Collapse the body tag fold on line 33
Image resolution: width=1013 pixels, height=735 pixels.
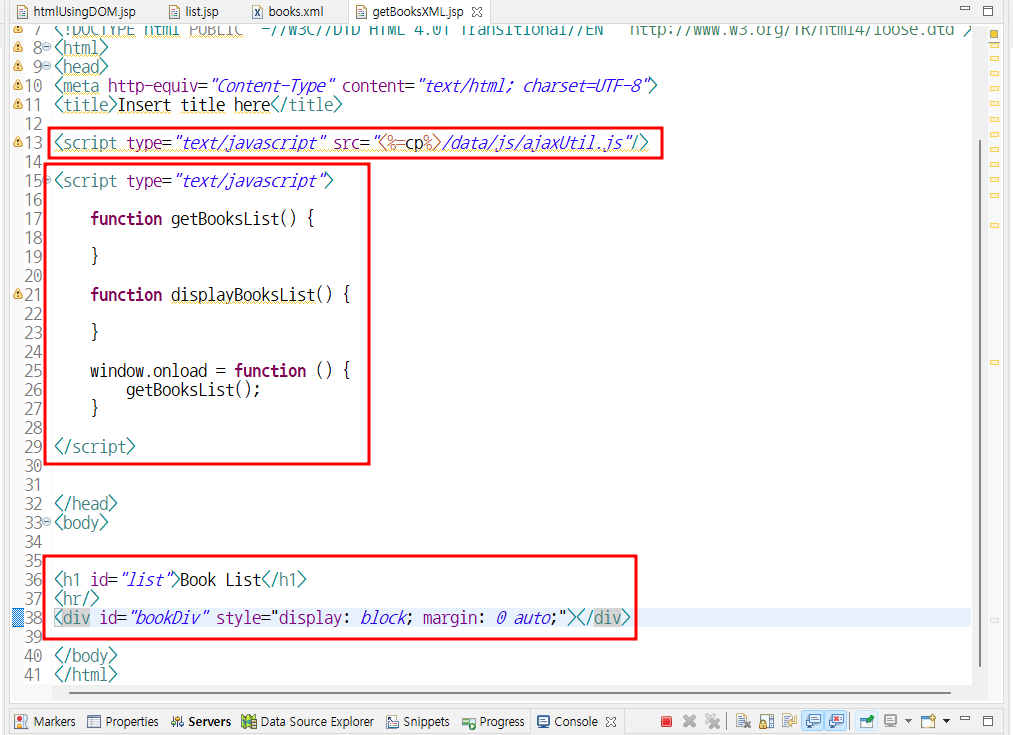coord(47,522)
